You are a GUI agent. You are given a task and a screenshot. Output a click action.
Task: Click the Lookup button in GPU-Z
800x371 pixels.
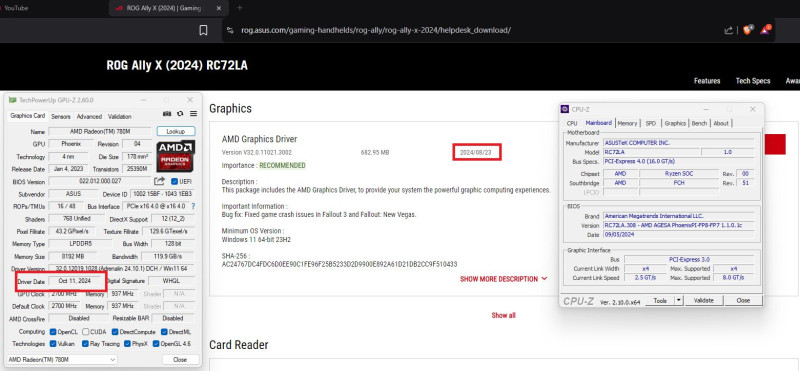(176, 132)
